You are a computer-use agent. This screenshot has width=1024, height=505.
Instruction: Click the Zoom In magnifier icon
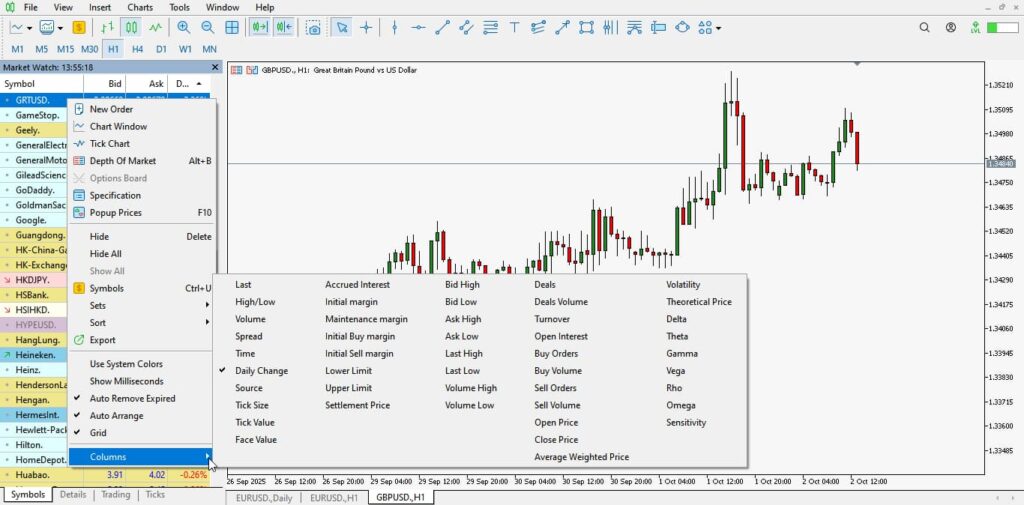pos(184,28)
